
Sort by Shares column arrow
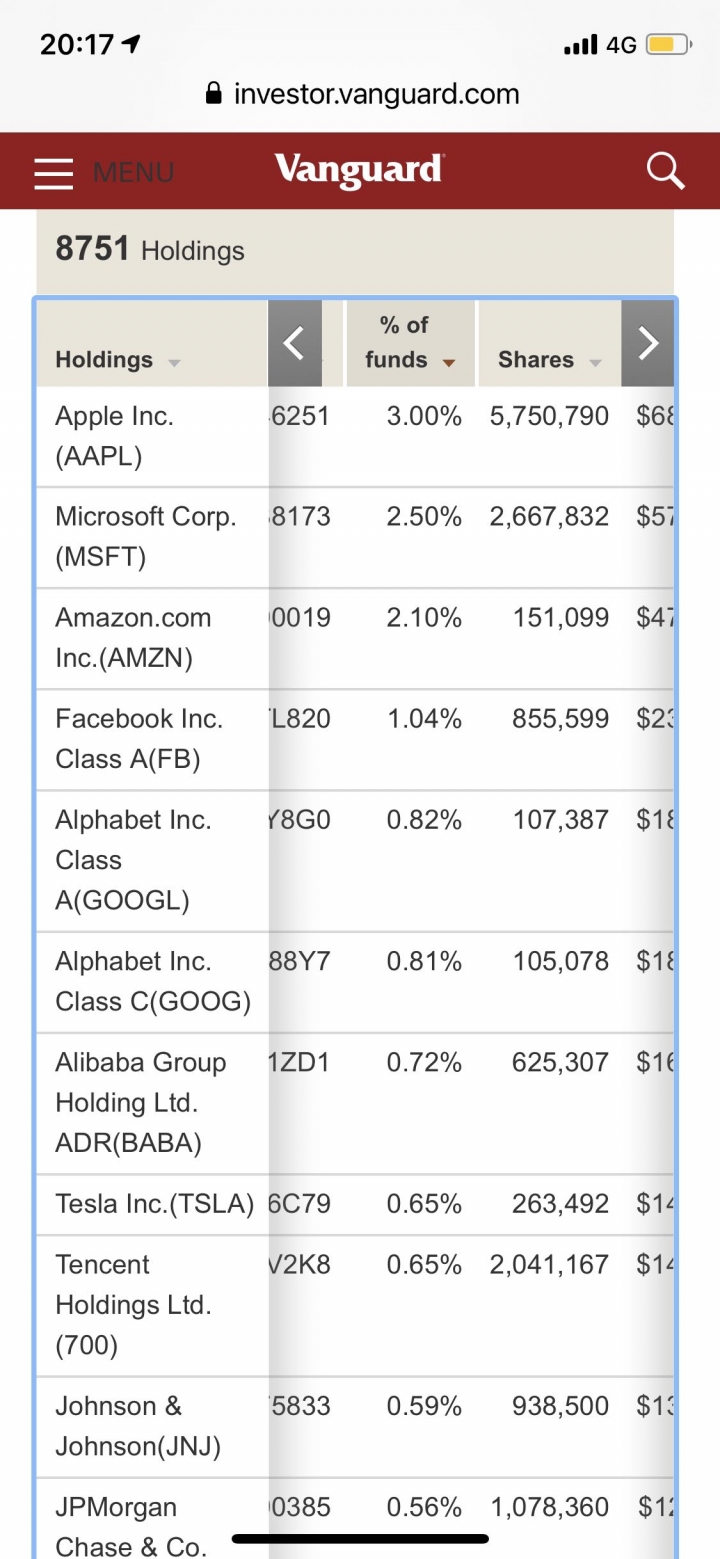pyautogui.click(x=595, y=362)
